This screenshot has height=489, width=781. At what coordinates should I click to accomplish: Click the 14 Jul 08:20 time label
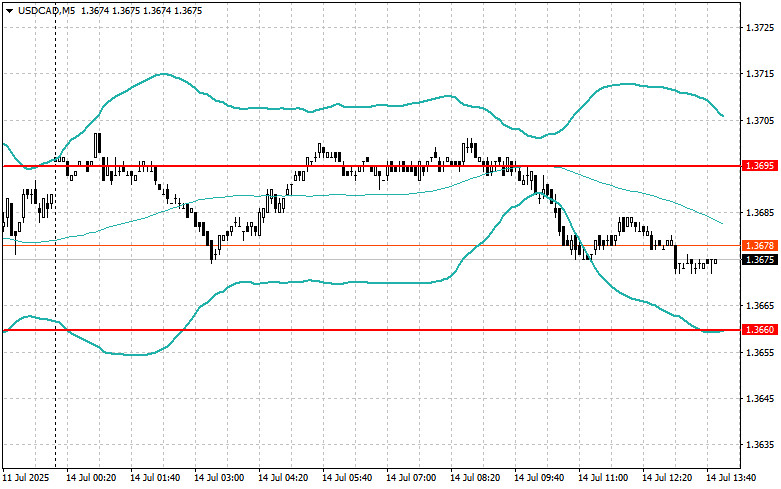tap(475, 478)
